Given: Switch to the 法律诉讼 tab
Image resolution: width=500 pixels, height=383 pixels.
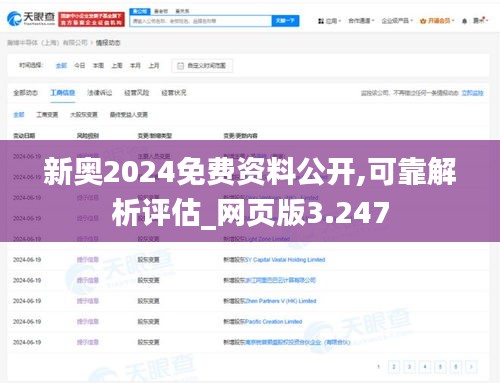Looking at the screenshot, I should [x=99, y=93].
